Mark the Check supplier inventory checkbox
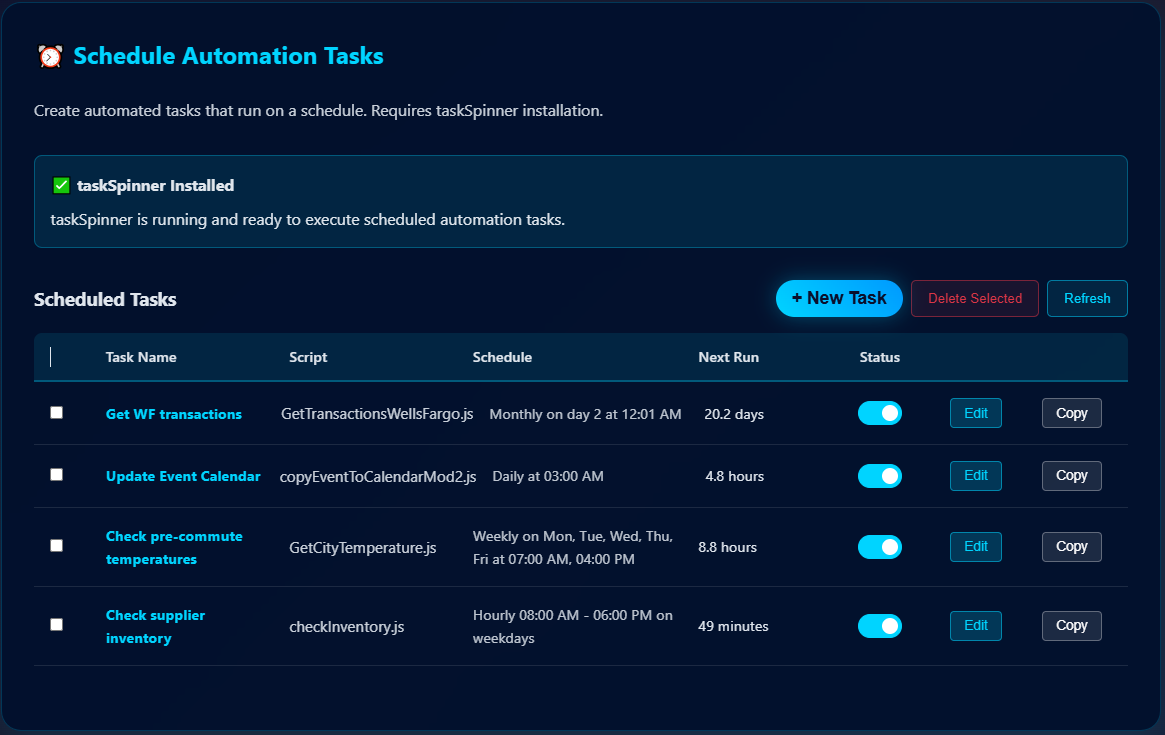 point(56,624)
